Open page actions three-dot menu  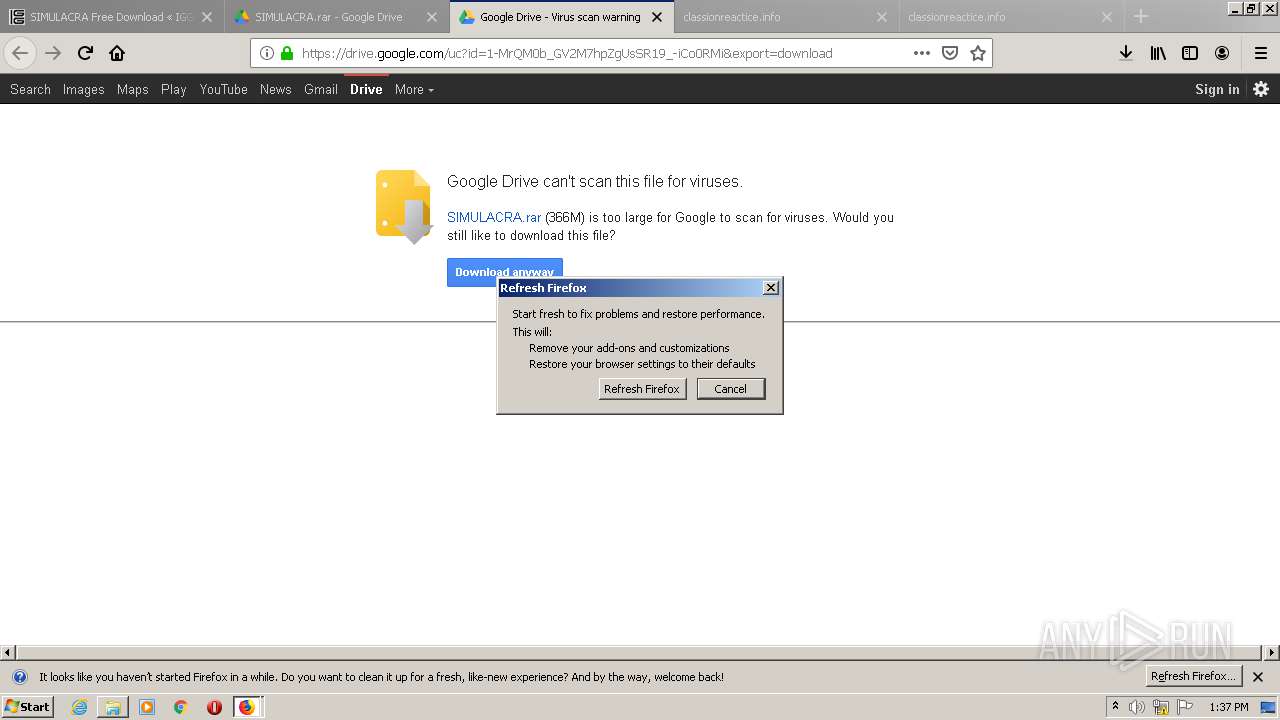922,53
